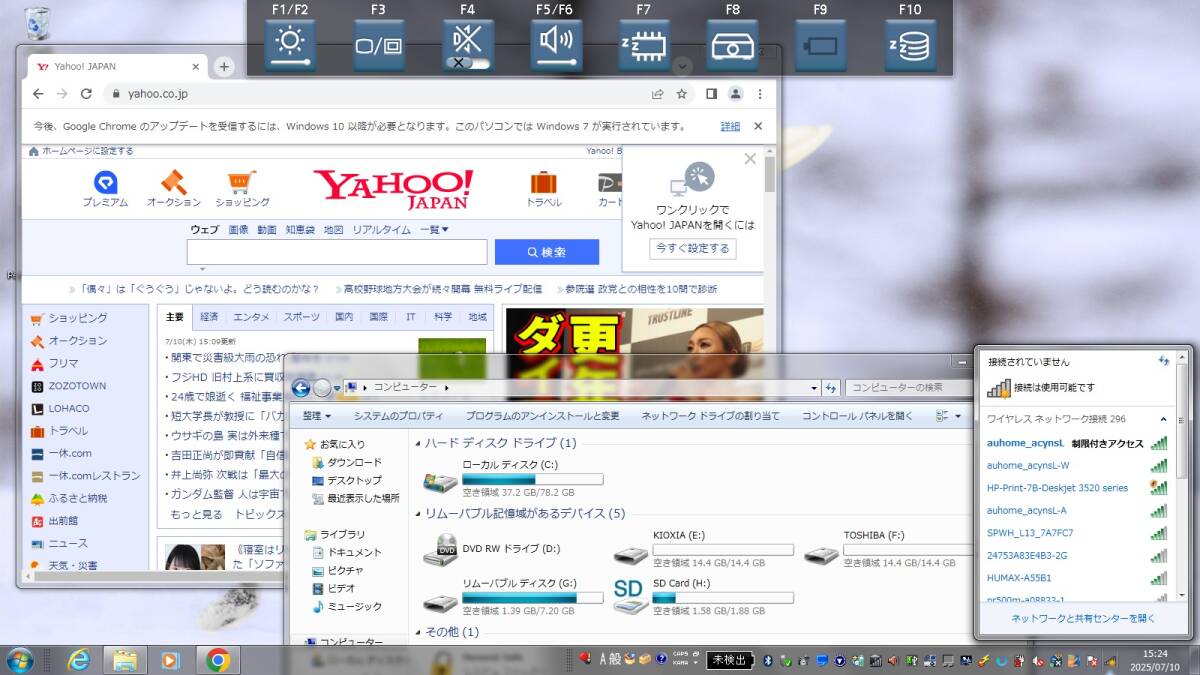The height and width of the screenshot is (675, 1200).
Task: Click the F5/F6 volume hotkey icon
Action: click(x=556, y=45)
